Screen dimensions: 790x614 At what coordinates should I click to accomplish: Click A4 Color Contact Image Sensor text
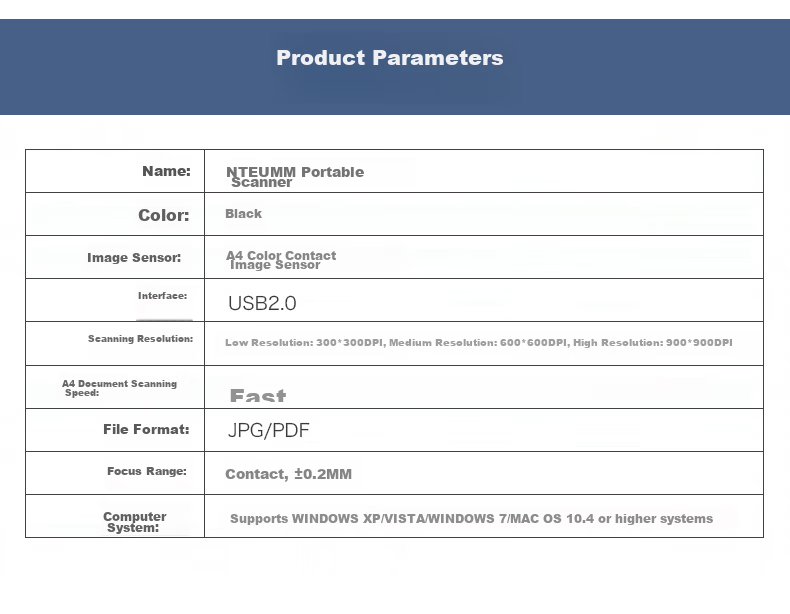coord(281,260)
